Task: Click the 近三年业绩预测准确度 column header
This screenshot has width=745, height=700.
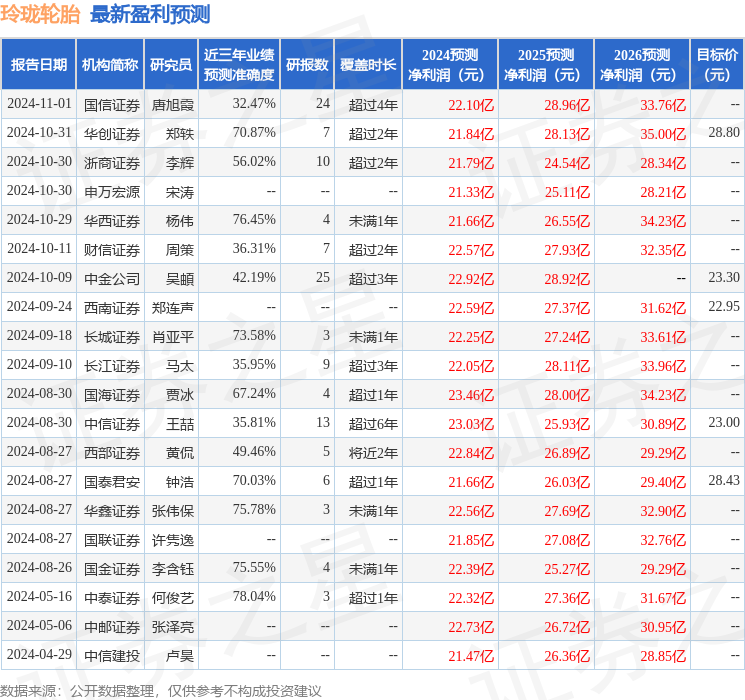Action: (x=239, y=65)
